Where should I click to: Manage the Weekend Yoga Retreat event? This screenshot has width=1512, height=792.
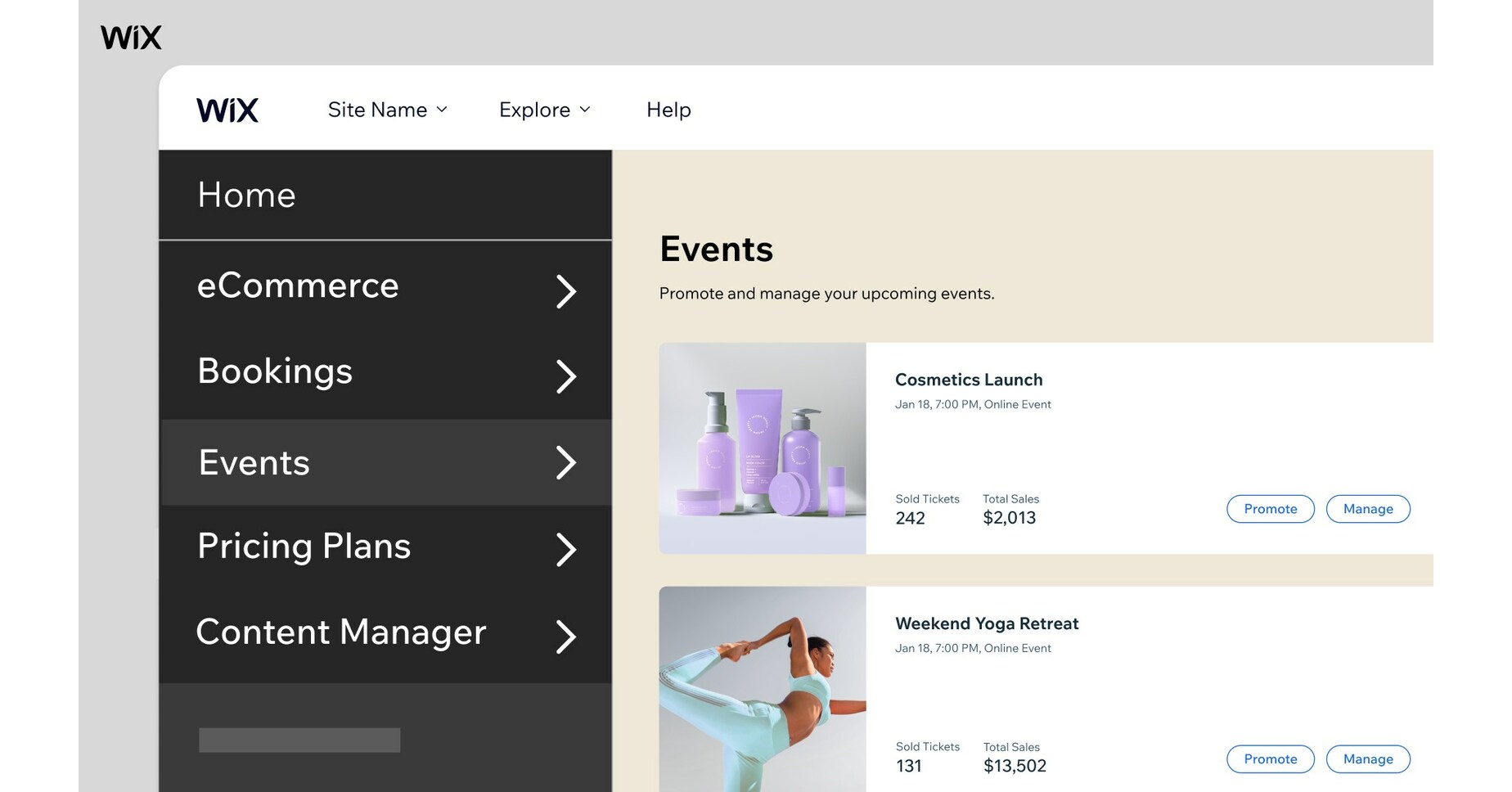pyautogui.click(x=1368, y=758)
